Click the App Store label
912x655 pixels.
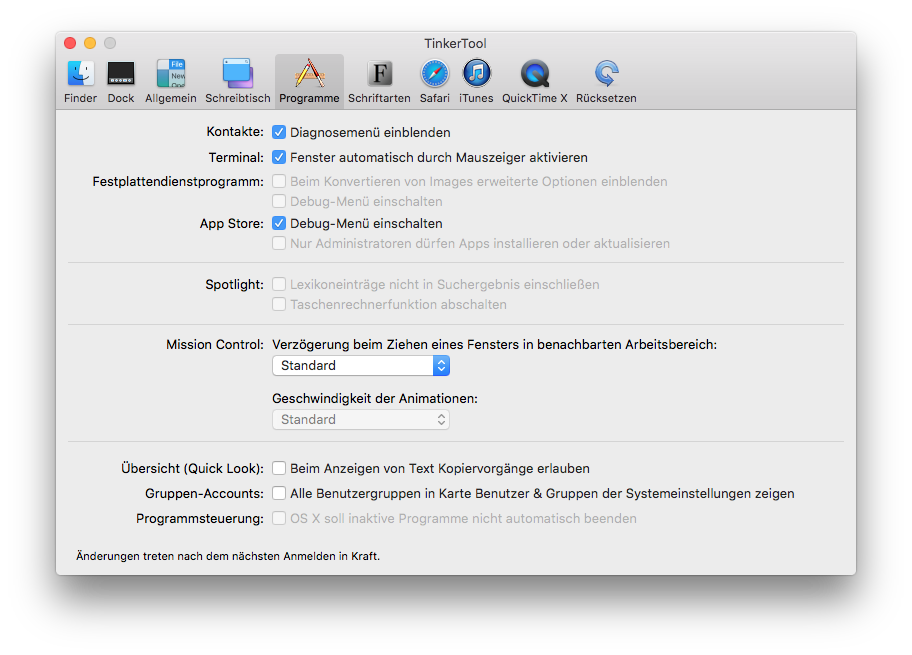tap(231, 223)
